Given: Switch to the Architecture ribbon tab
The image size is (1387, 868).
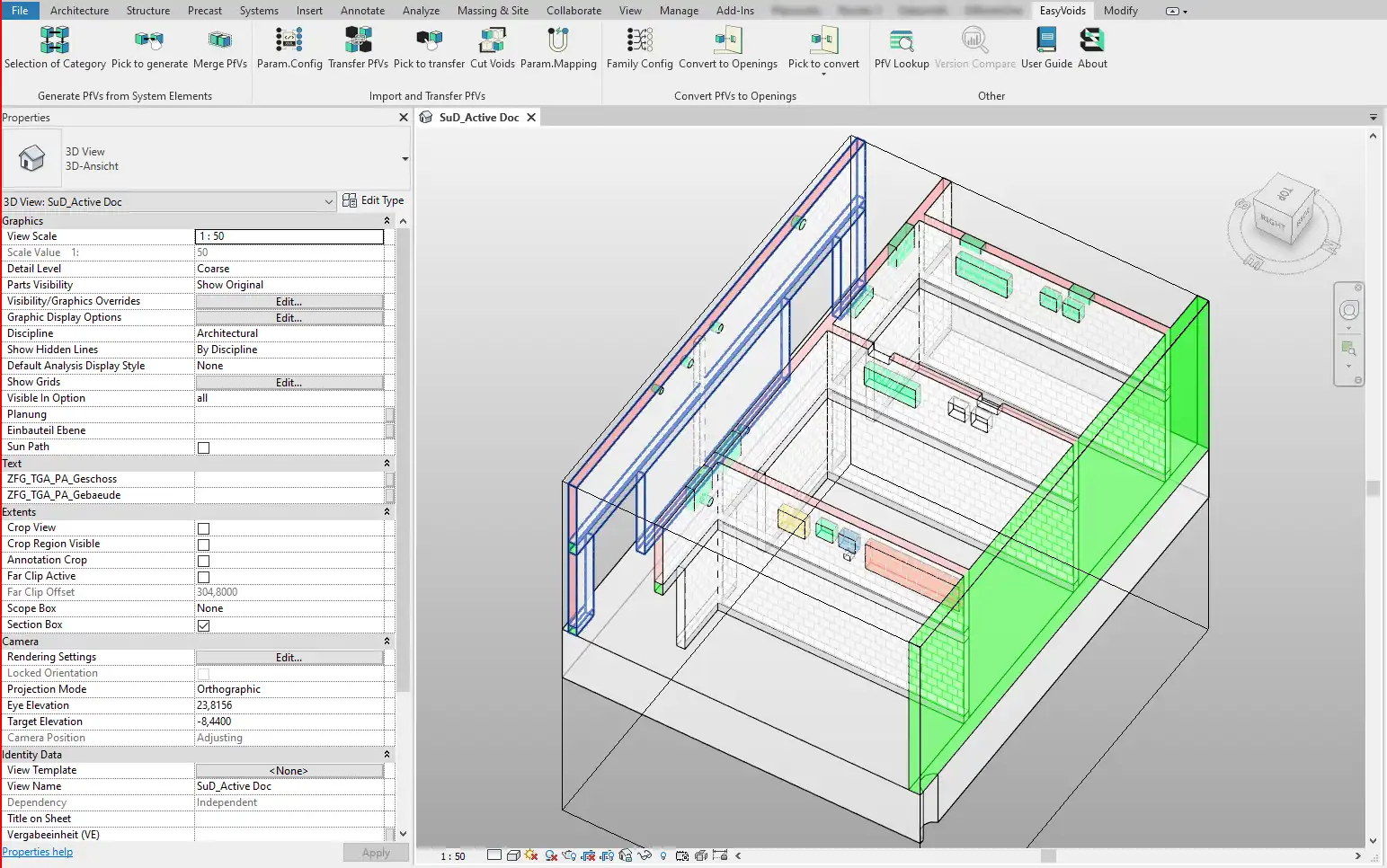Looking at the screenshot, I should click(x=79, y=11).
